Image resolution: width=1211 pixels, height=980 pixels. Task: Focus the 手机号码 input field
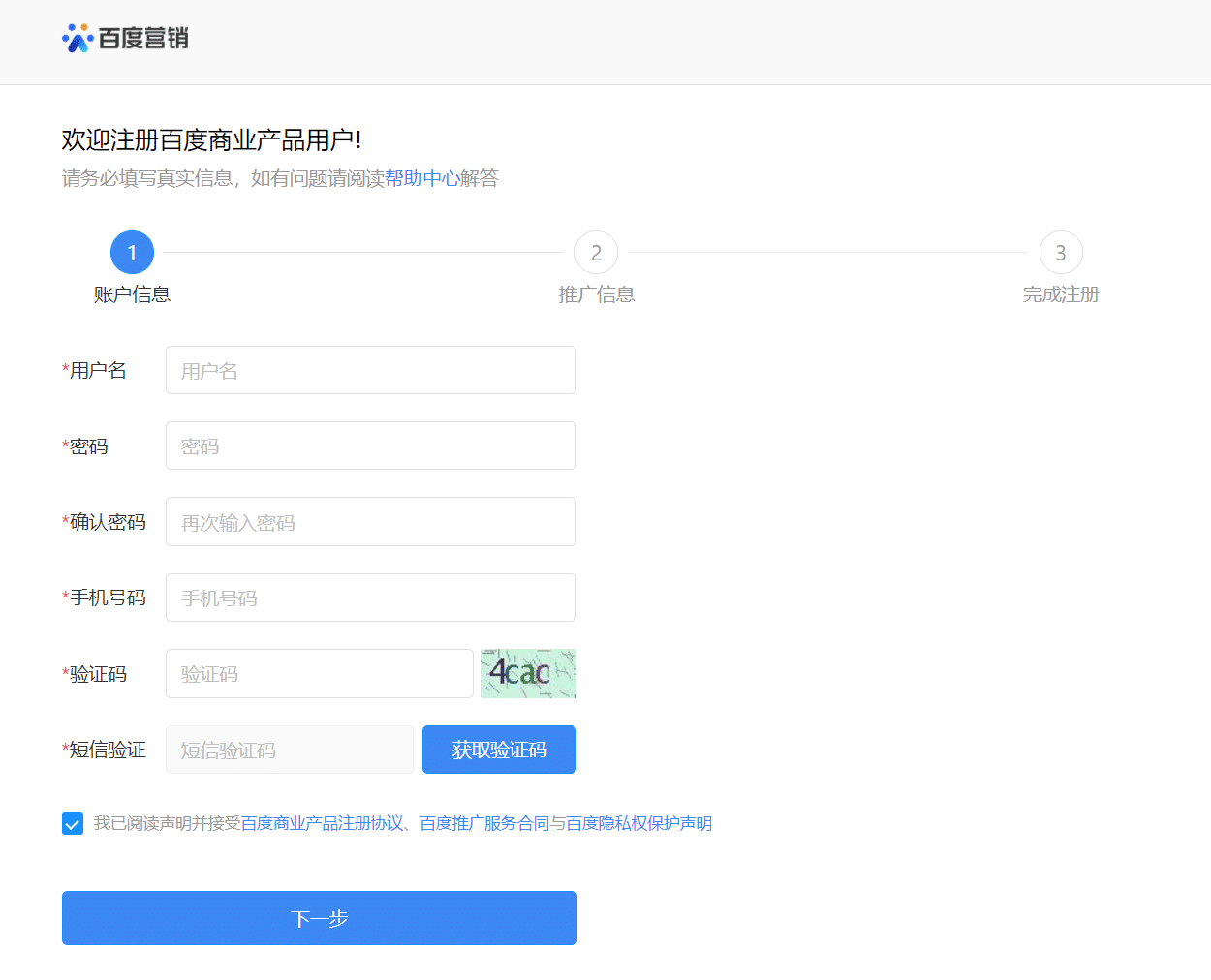[371, 597]
